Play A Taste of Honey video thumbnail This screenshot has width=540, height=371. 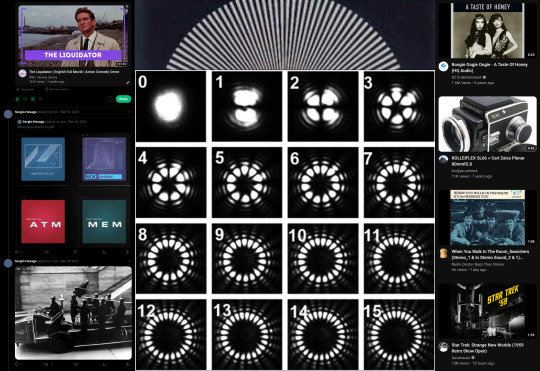pyautogui.click(x=488, y=31)
